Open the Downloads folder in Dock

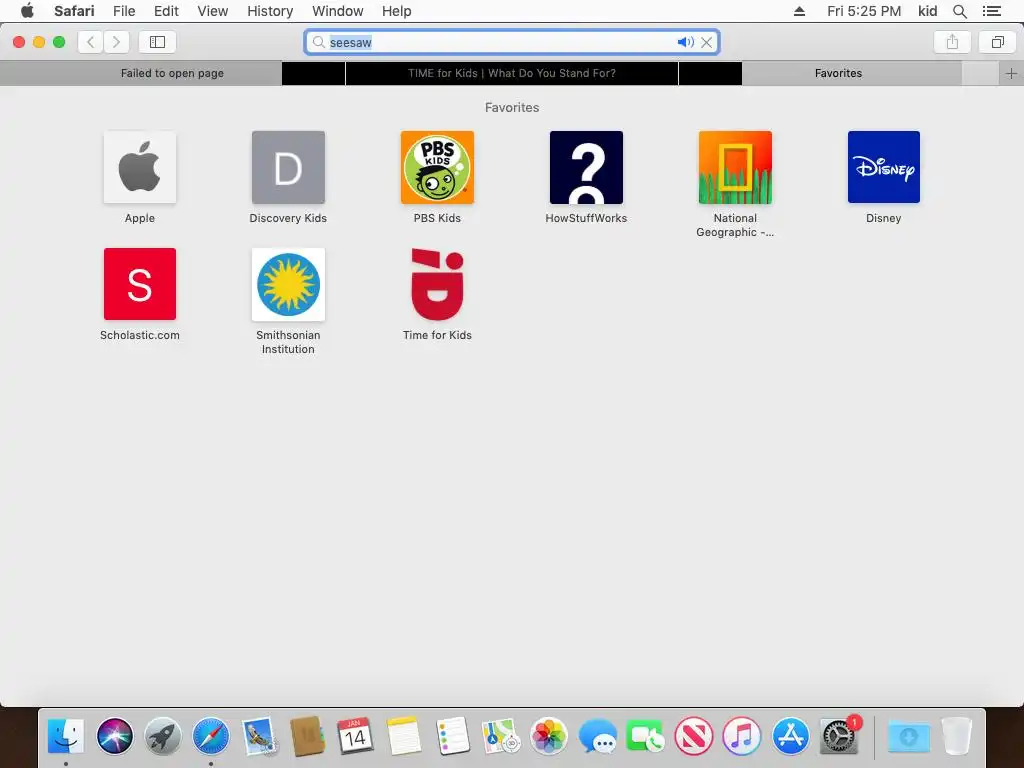tap(908, 736)
